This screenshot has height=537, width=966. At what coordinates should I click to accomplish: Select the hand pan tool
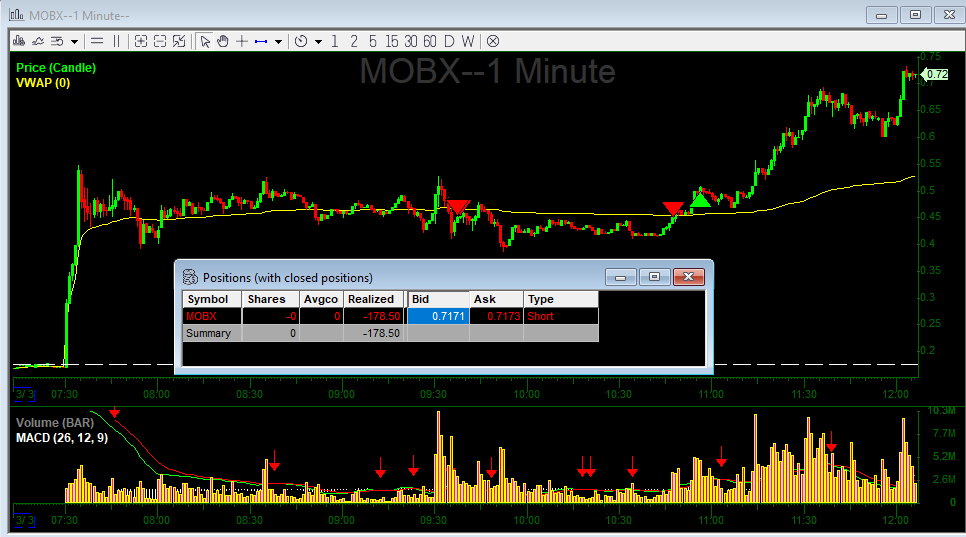[x=223, y=41]
